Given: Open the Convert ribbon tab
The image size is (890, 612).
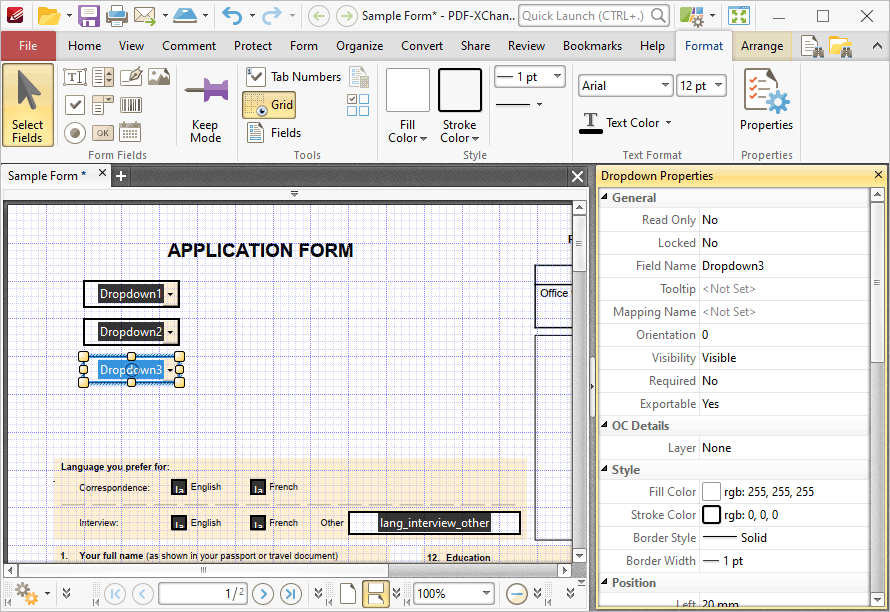Looking at the screenshot, I should pyautogui.click(x=422, y=46).
